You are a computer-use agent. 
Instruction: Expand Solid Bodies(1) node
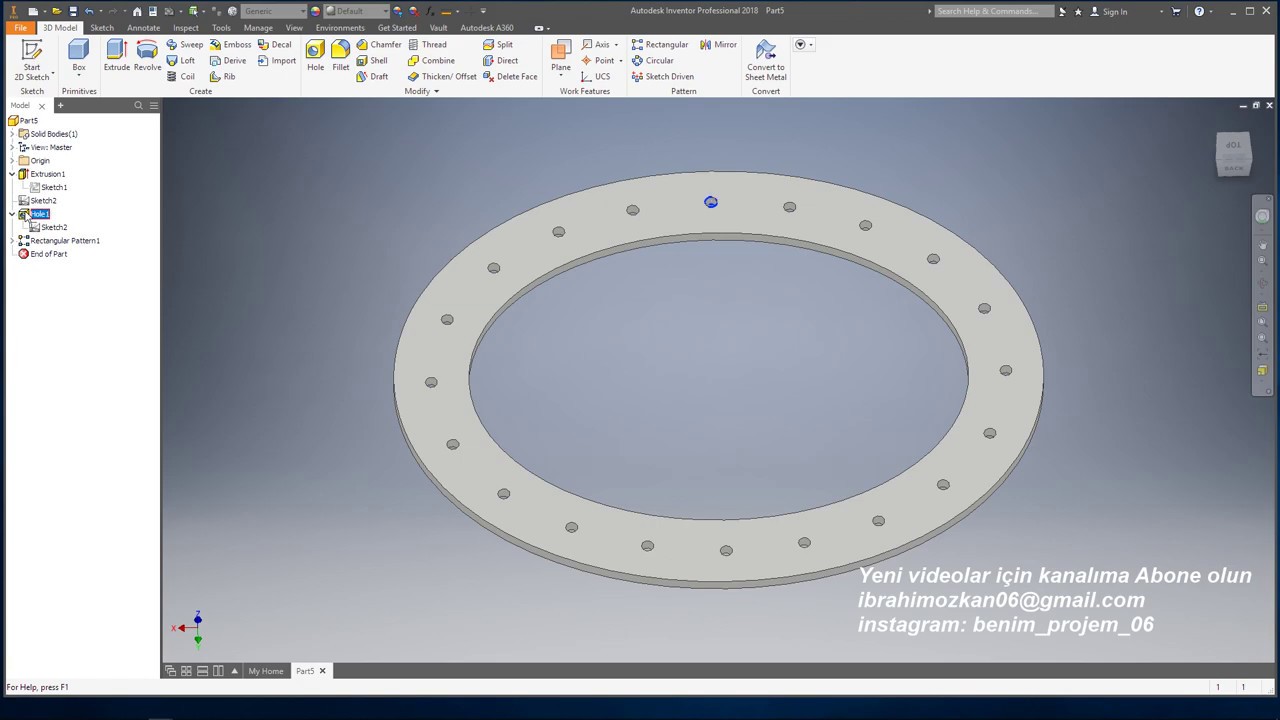pos(12,134)
